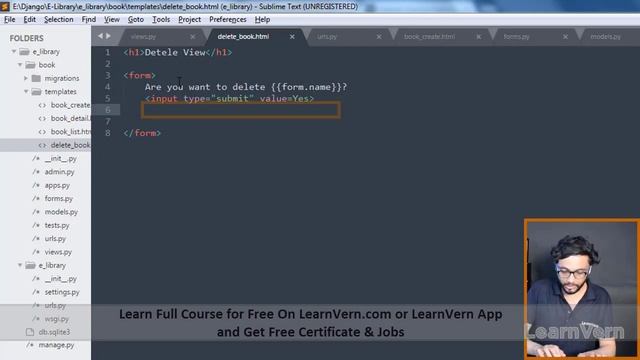Click the input type submit line
The width and height of the screenshot is (640, 360).
click(x=229, y=99)
